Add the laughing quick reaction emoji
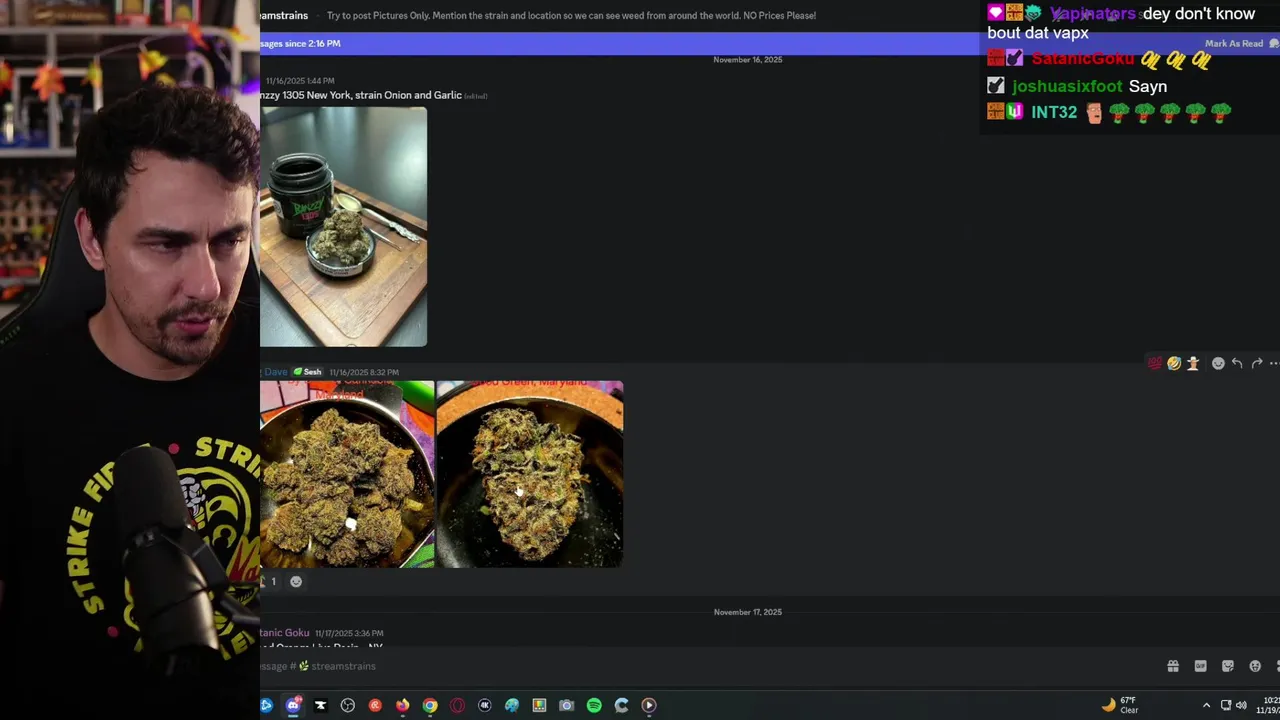This screenshot has width=1280, height=720. click(x=1174, y=364)
